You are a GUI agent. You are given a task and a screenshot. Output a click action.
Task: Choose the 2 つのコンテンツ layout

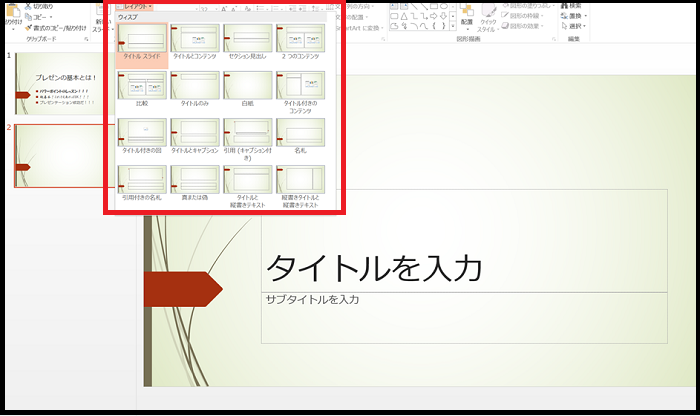[300, 42]
